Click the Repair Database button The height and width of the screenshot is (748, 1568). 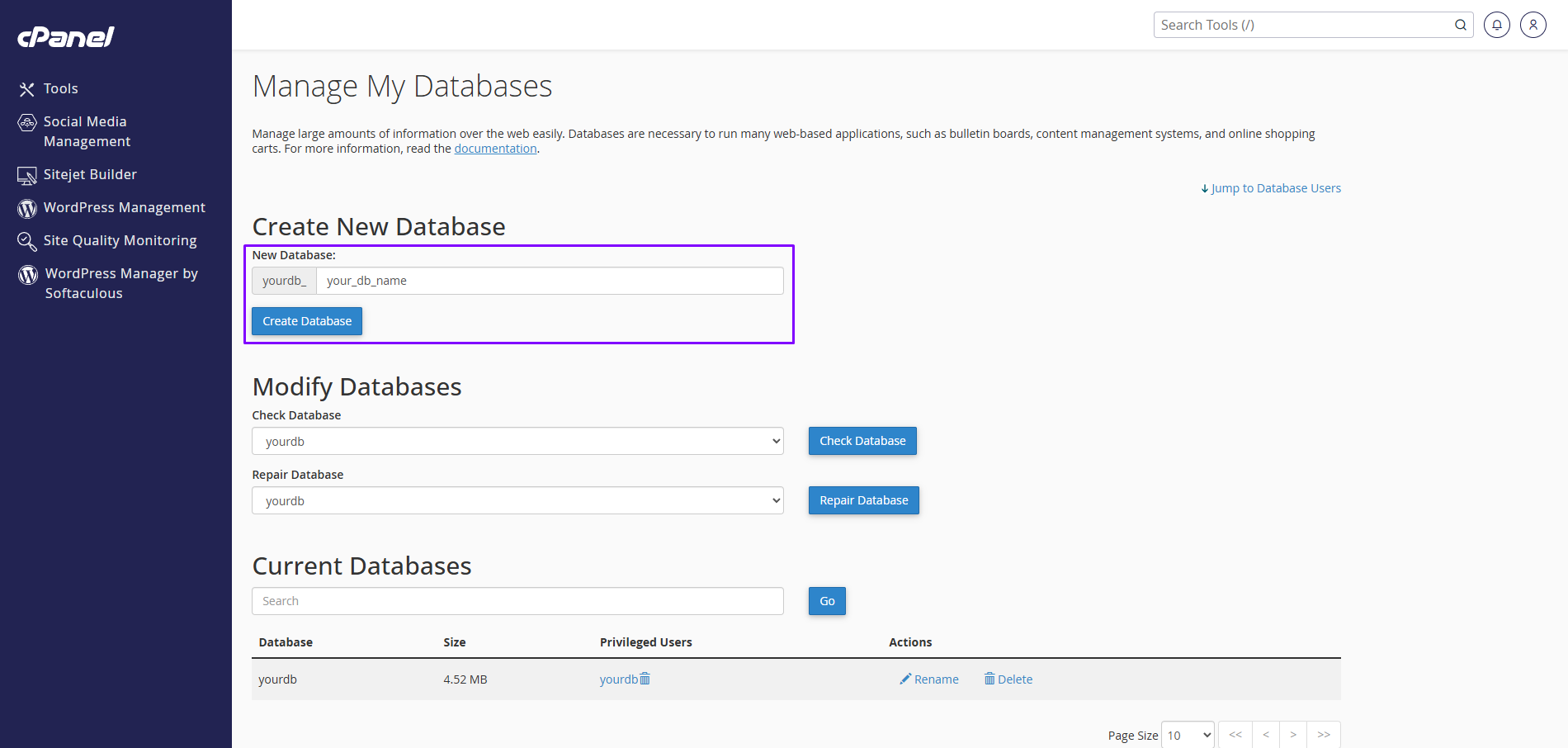click(x=863, y=500)
